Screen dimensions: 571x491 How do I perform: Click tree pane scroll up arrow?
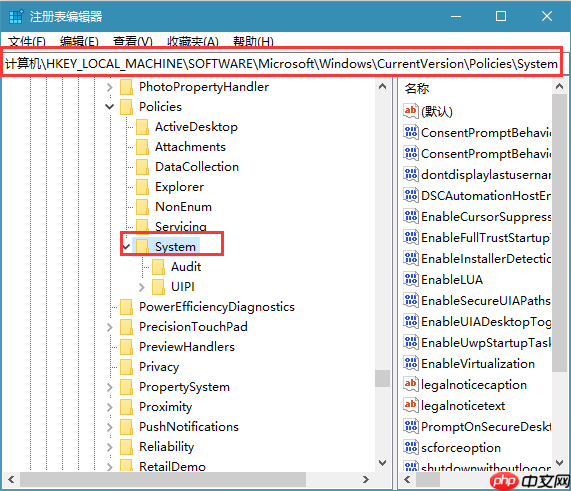pyautogui.click(x=382, y=87)
